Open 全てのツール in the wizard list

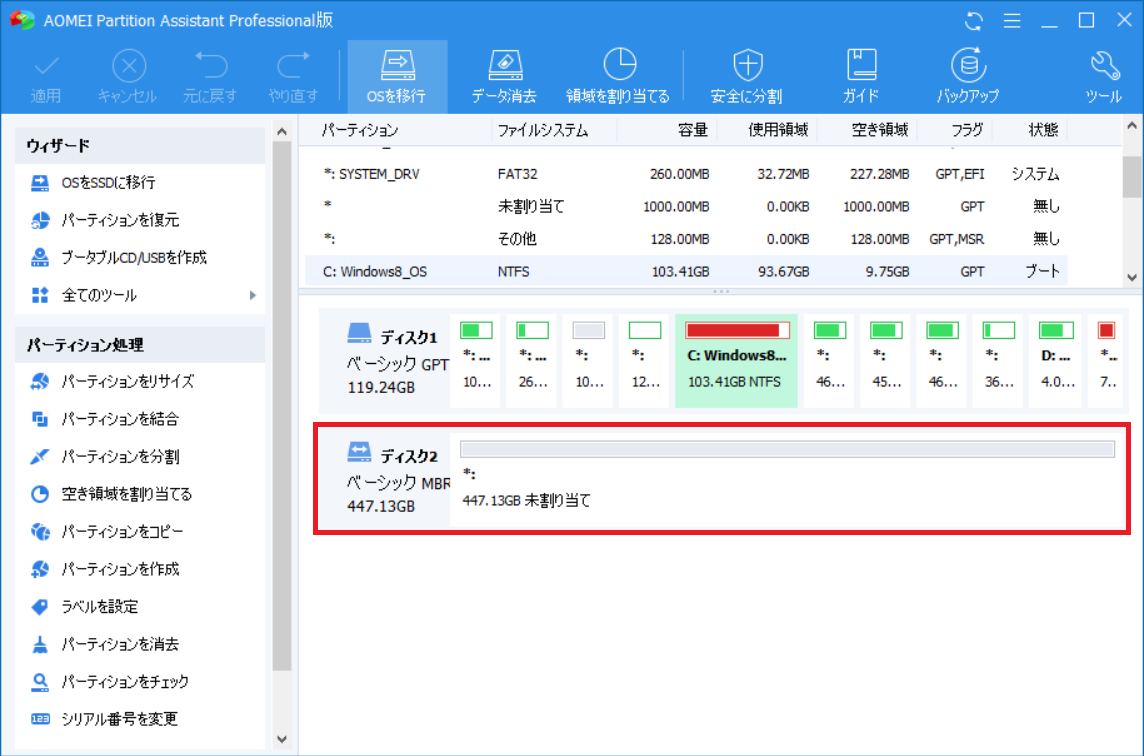pos(98,296)
